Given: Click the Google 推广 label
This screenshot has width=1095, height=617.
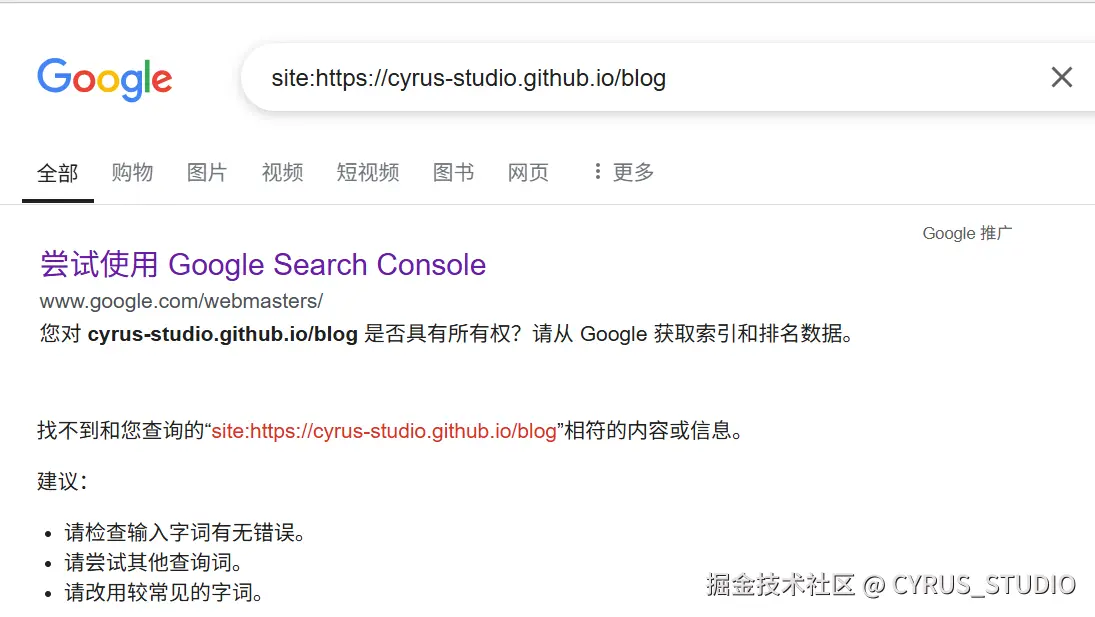Looking at the screenshot, I should pyautogui.click(x=967, y=233).
